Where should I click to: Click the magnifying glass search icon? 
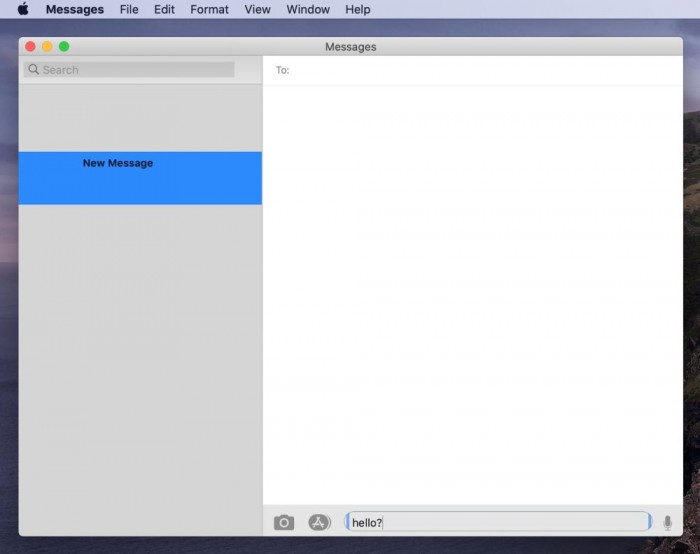tap(33, 69)
